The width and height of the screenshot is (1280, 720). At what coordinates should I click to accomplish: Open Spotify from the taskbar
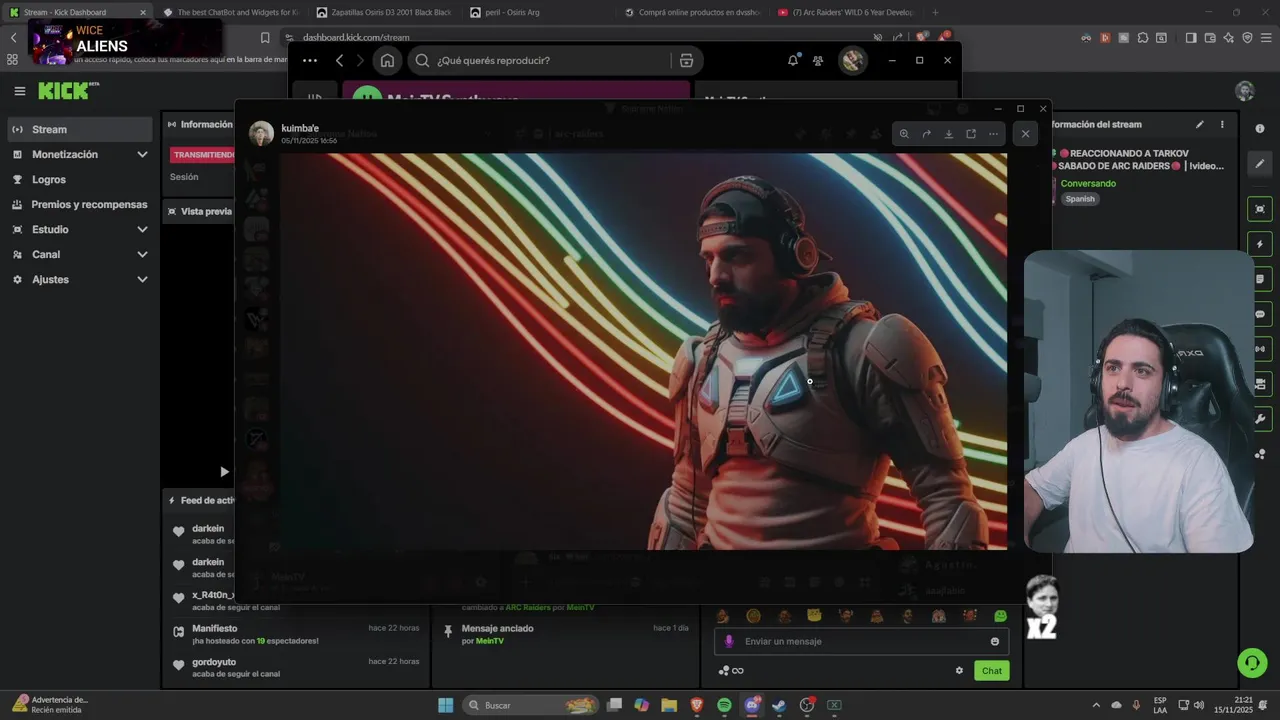tap(724, 705)
